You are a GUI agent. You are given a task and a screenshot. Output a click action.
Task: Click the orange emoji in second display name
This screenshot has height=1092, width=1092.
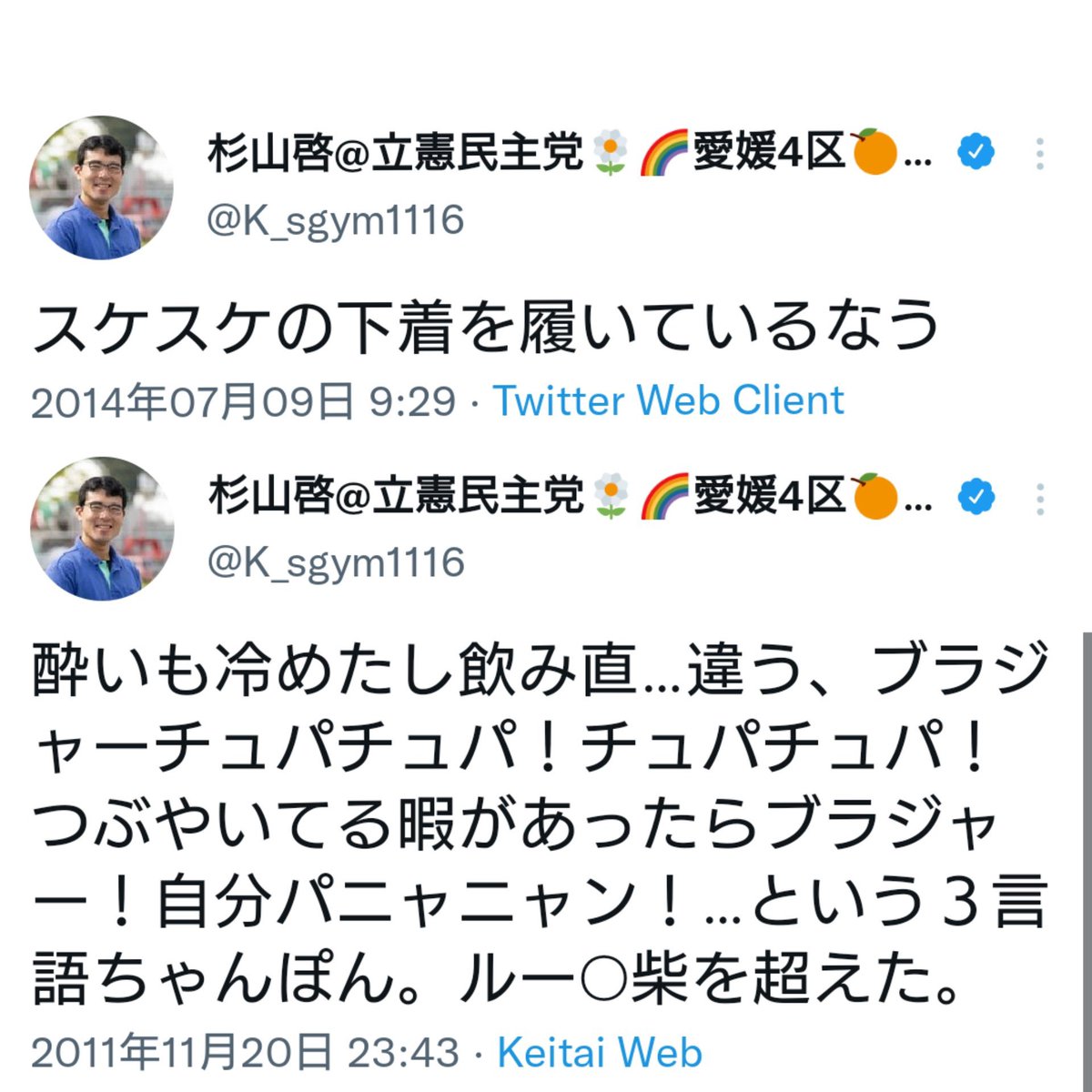[875, 497]
